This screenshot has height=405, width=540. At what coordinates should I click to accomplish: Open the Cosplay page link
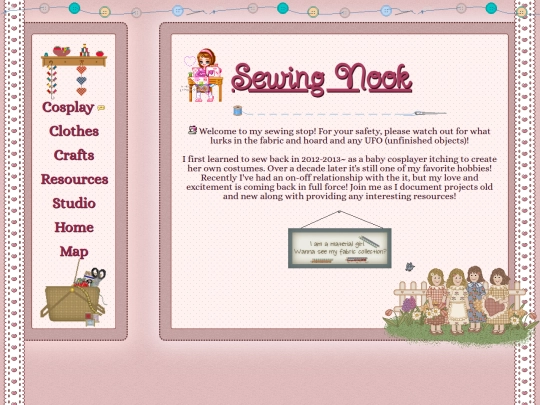(x=68, y=107)
